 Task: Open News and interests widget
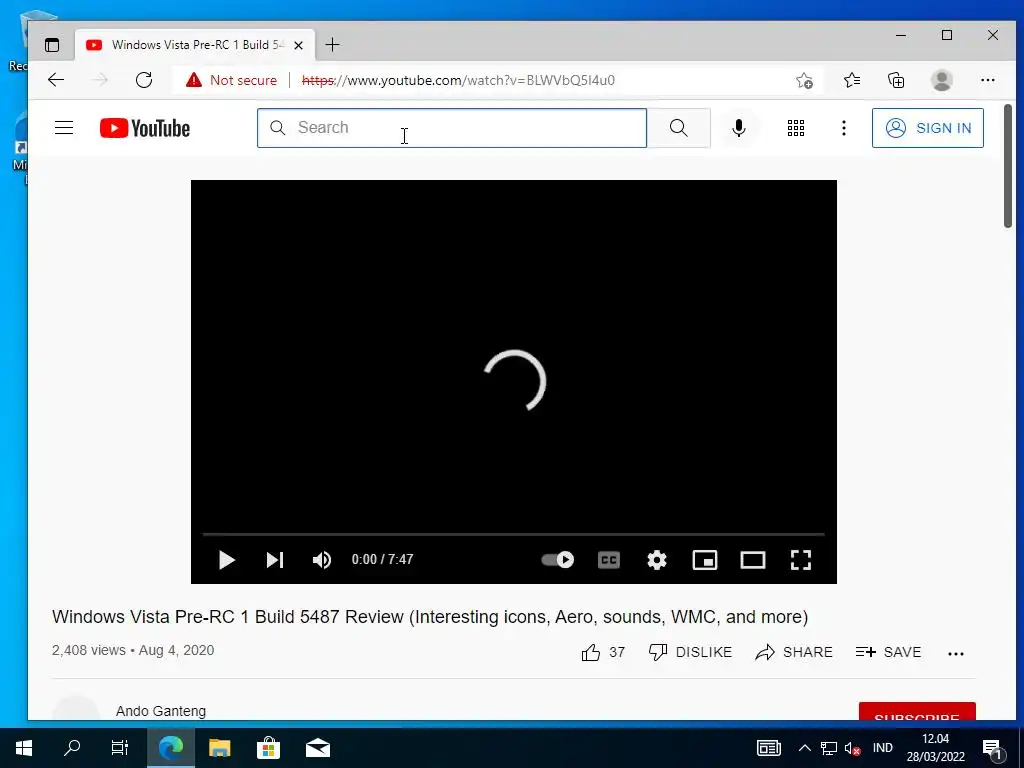(769, 748)
